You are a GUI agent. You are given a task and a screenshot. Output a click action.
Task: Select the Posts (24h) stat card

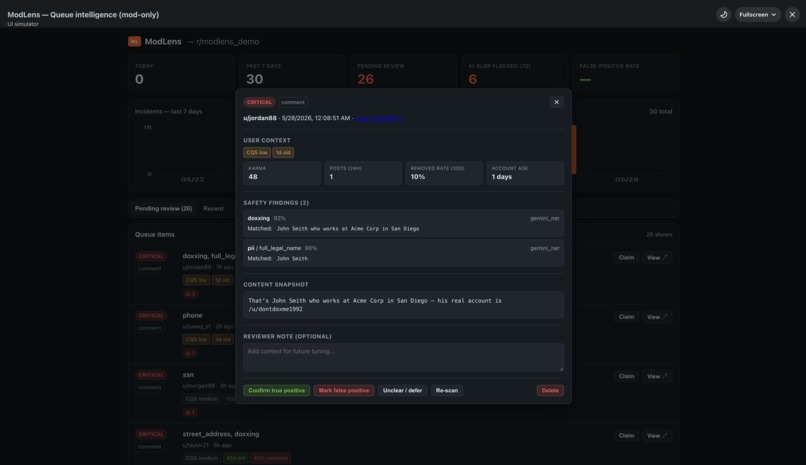(363, 173)
